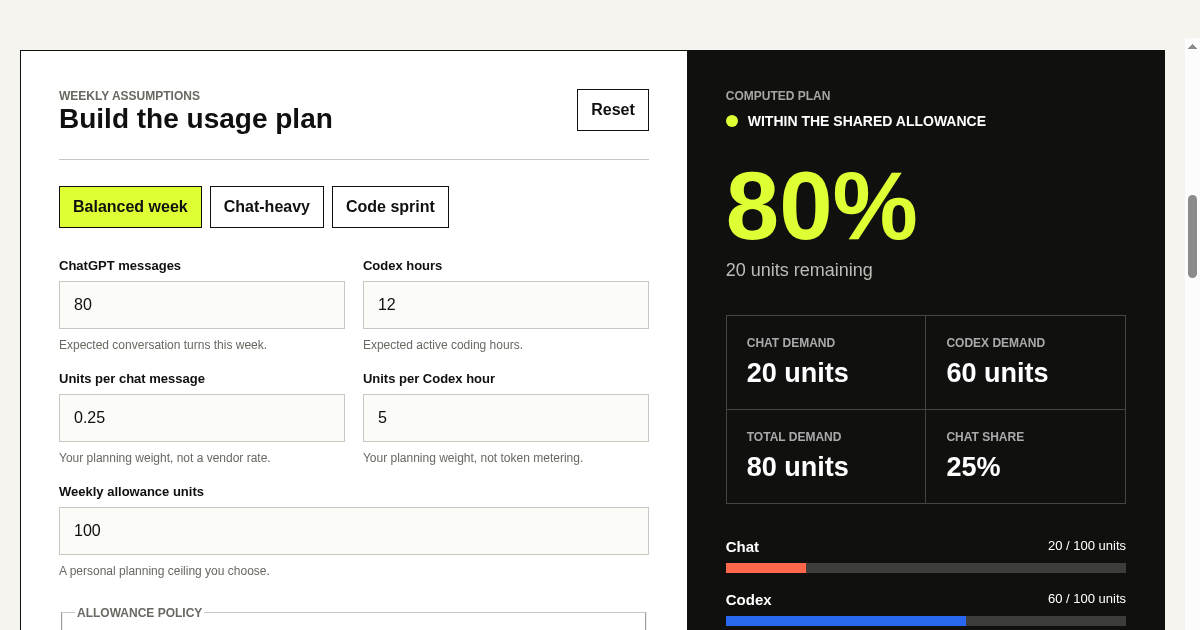This screenshot has height=630, width=1200.
Task: Click the Reset button
Action: point(613,110)
